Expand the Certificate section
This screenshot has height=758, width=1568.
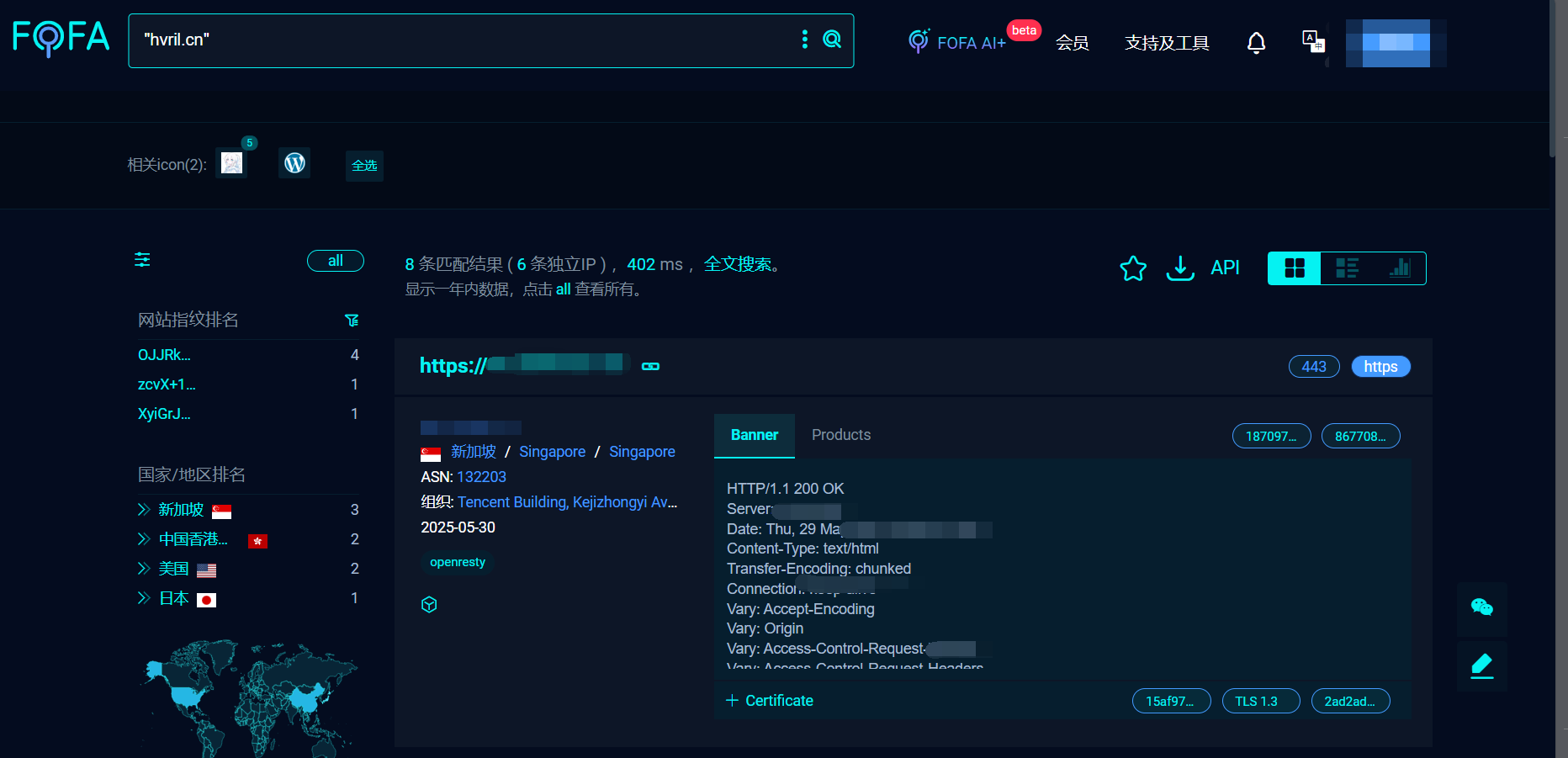tap(770, 701)
